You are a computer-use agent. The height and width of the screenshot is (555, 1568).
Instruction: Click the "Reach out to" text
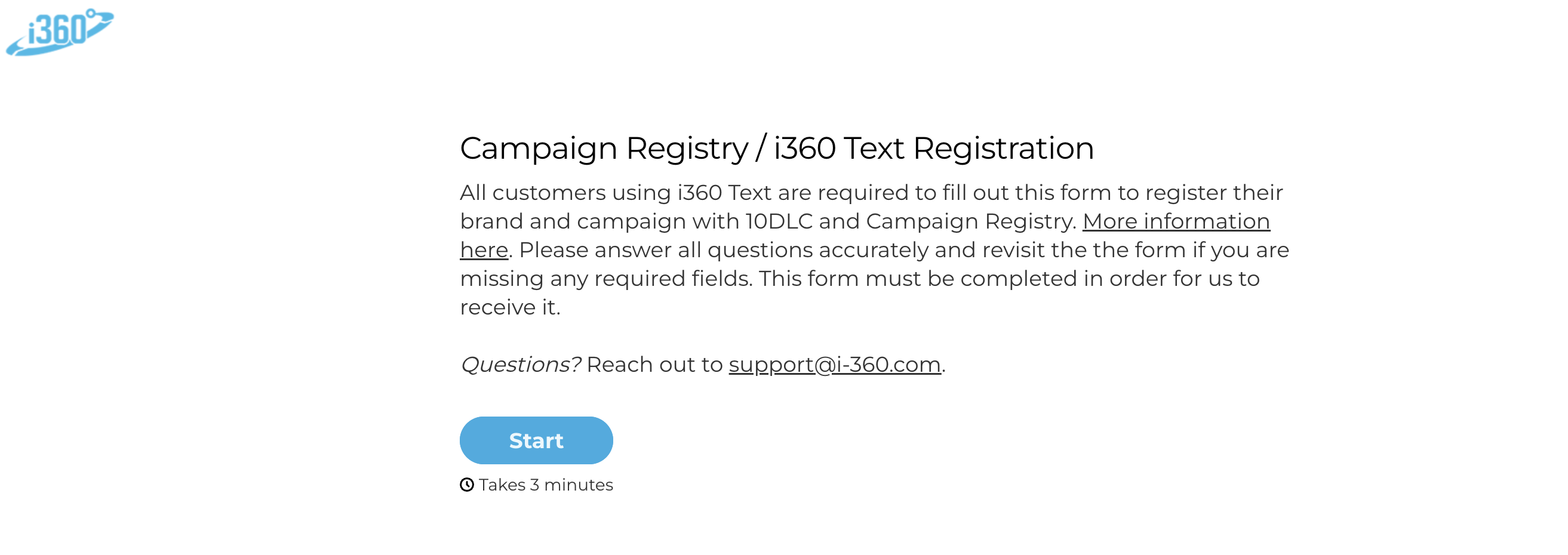[x=654, y=365]
